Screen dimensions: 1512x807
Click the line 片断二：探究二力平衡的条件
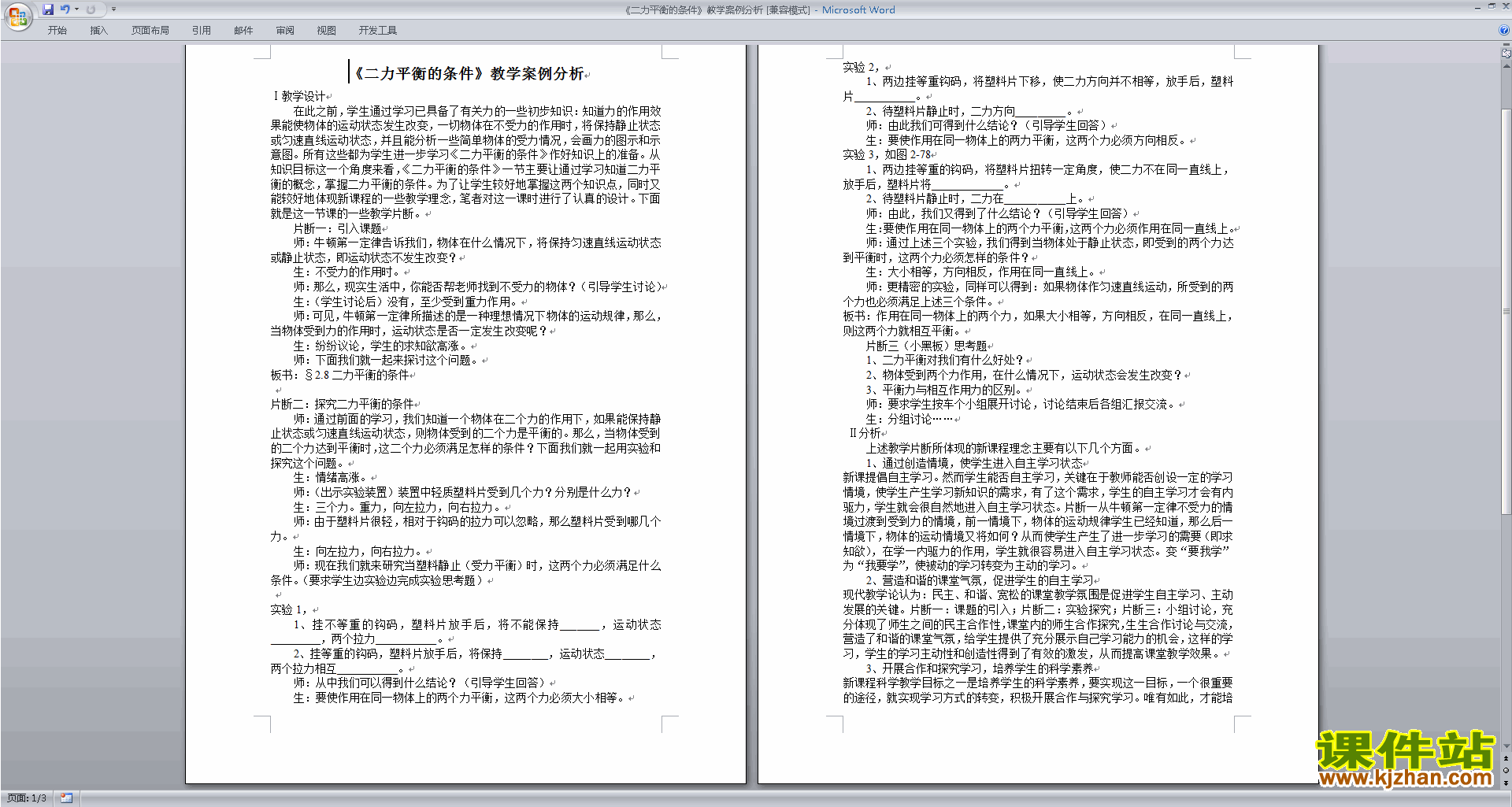coord(343,404)
